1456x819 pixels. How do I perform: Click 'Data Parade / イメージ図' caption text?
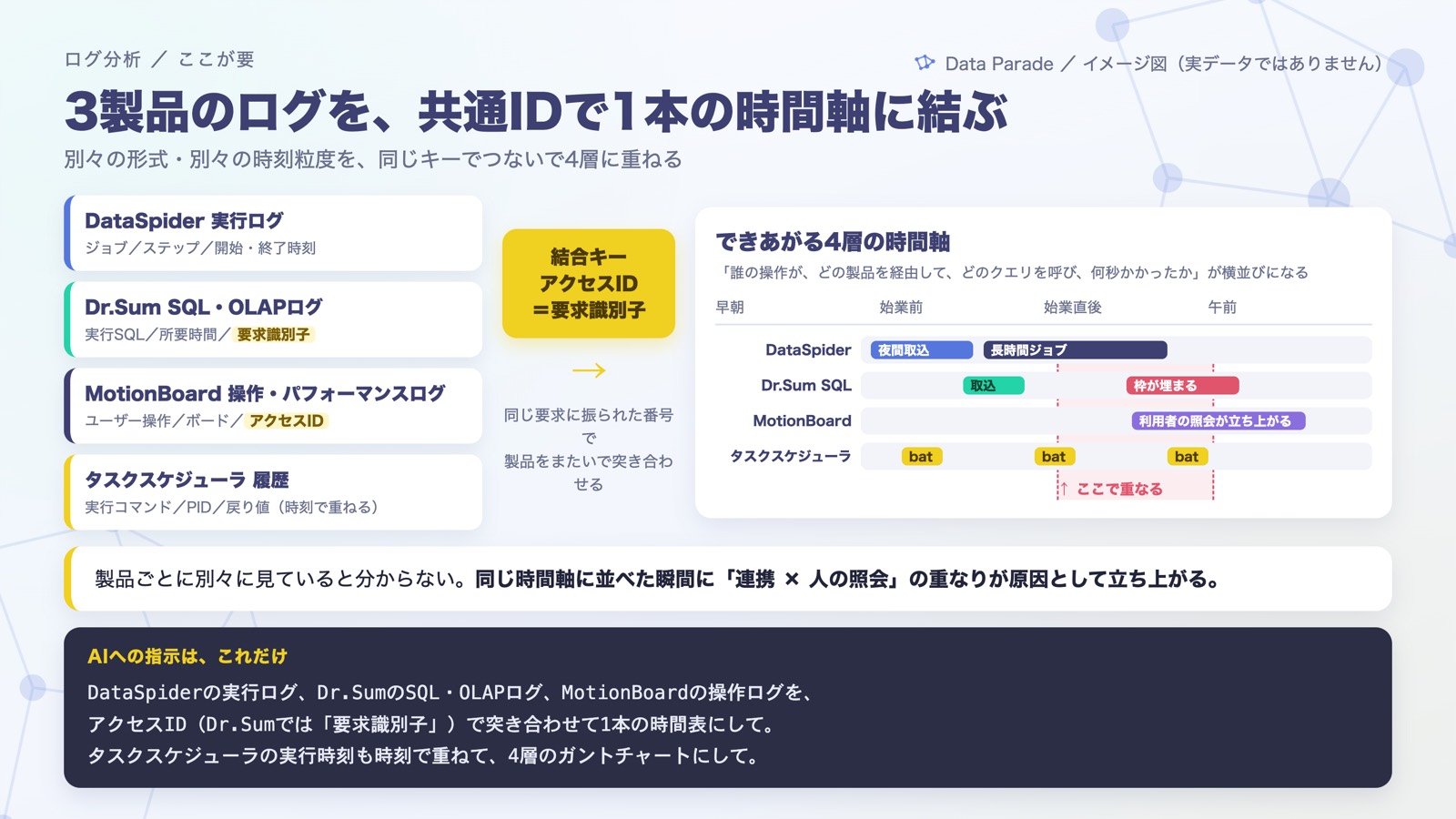pyautogui.click(x=1163, y=64)
